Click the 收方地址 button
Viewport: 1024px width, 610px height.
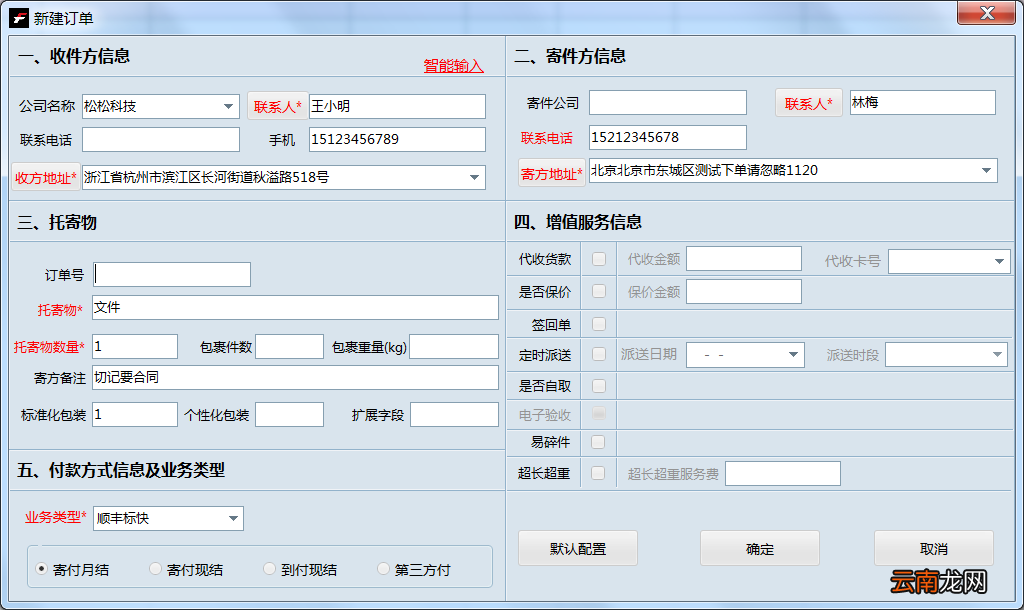click(x=46, y=178)
